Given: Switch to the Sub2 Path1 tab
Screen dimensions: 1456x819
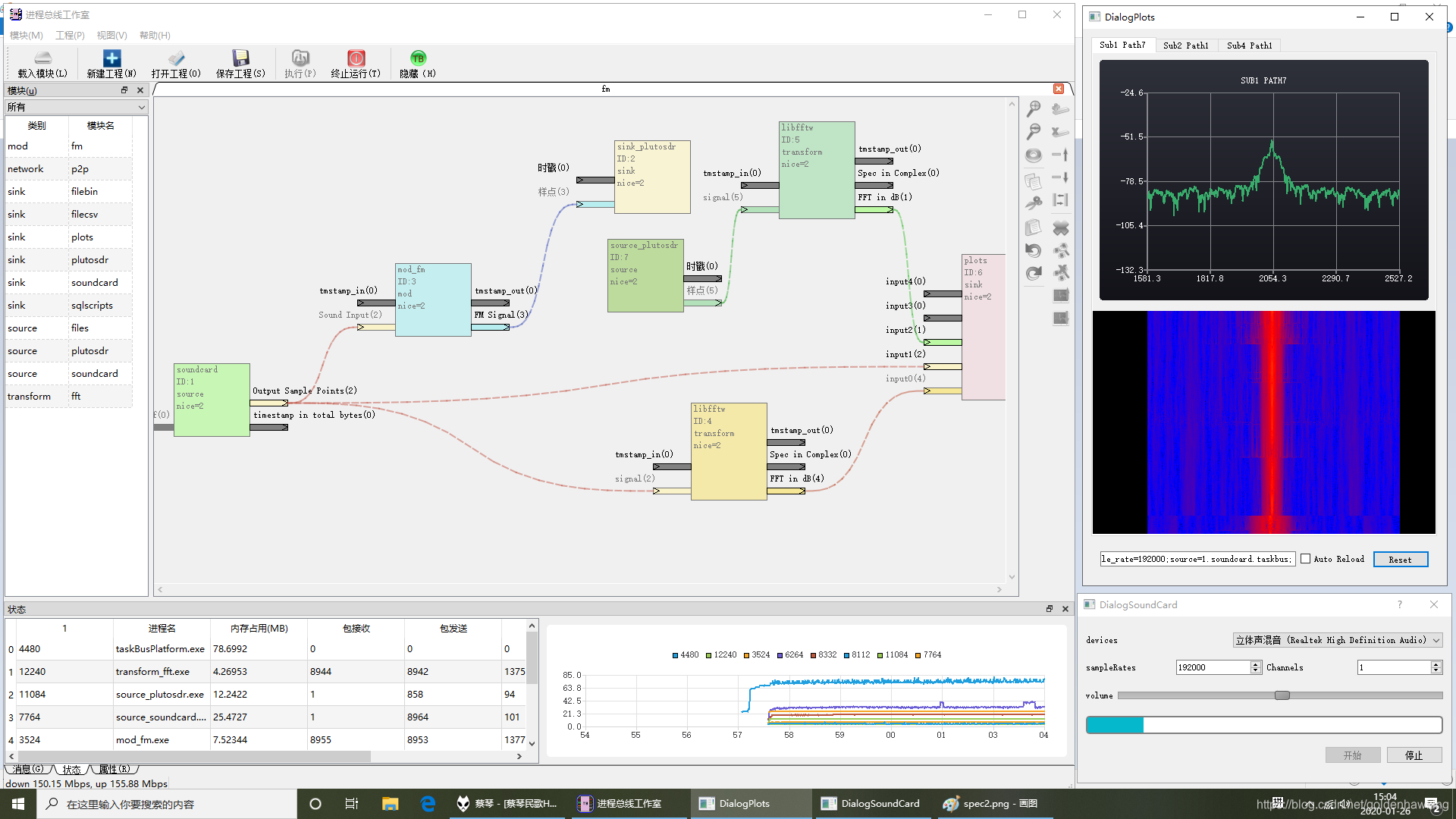Looking at the screenshot, I should click(x=1185, y=45).
